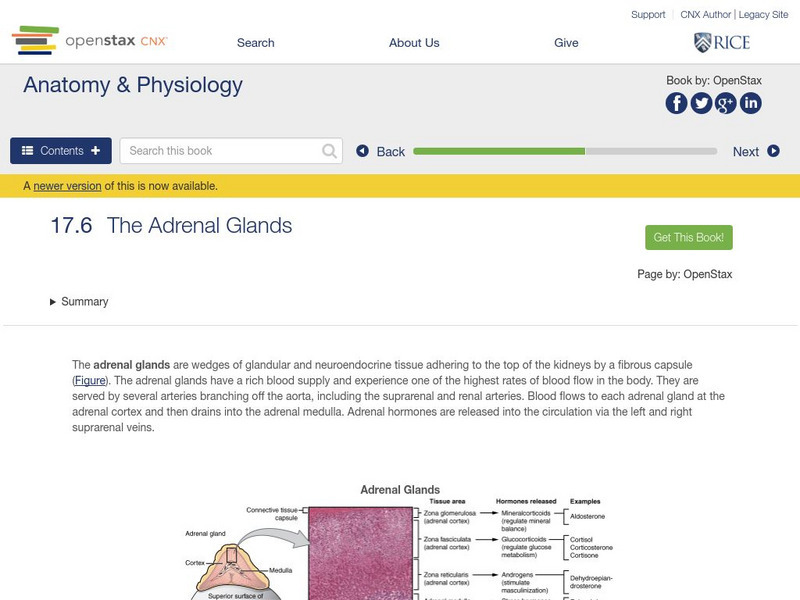The image size is (800, 600).
Task: Open the Search menu item
Action: pos(255,43)
